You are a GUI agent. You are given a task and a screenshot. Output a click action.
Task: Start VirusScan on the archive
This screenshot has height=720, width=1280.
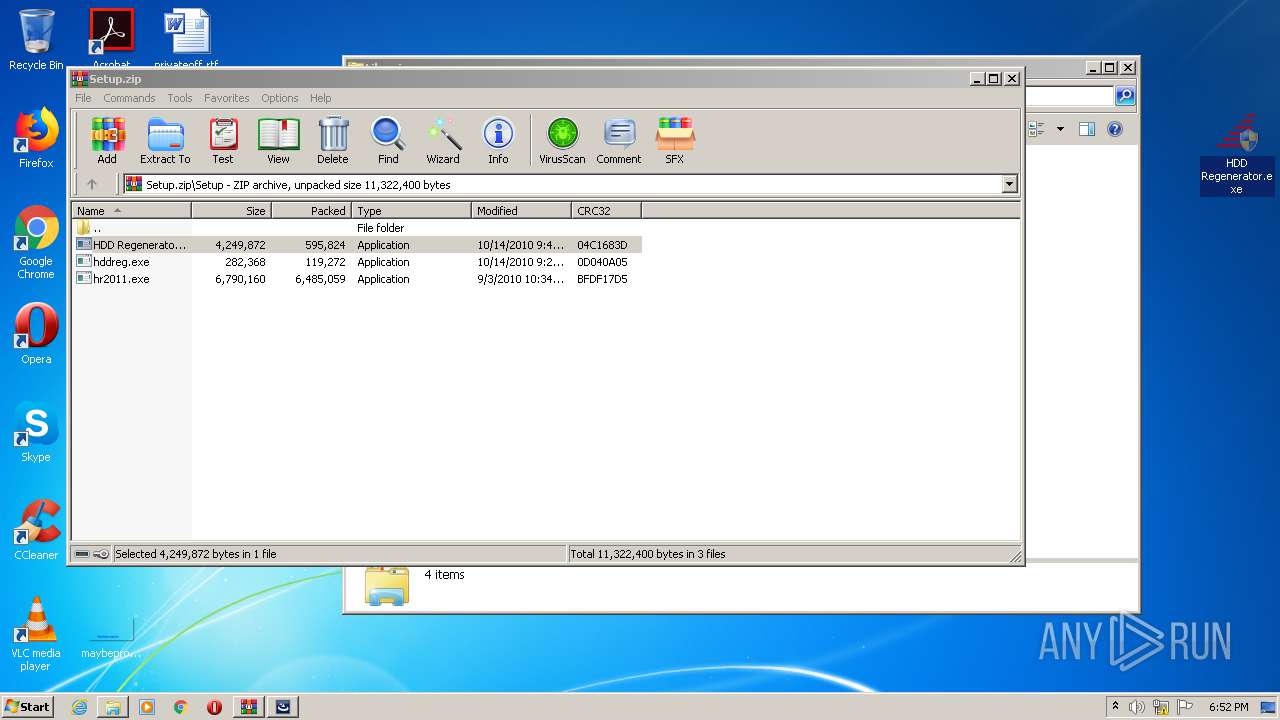point(562,140)
